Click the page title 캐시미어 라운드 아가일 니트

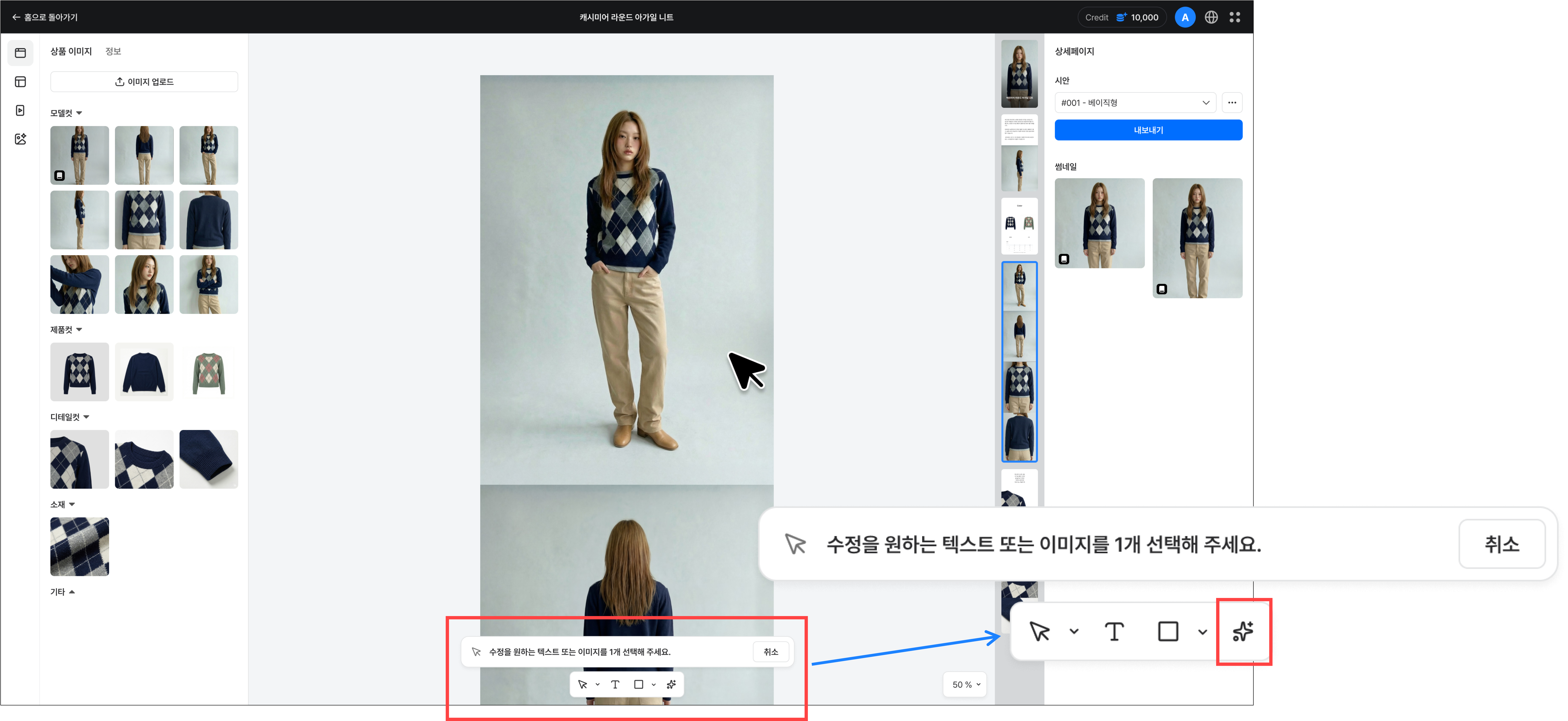(x=626, y=17)
